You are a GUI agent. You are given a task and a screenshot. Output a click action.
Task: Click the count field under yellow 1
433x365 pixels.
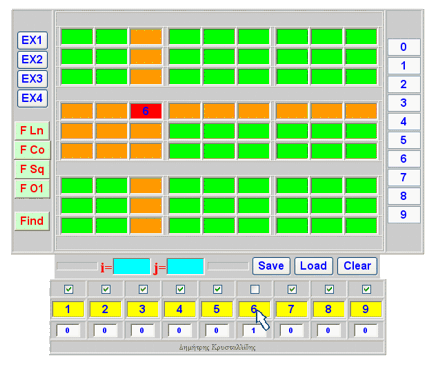pos(68,330)
